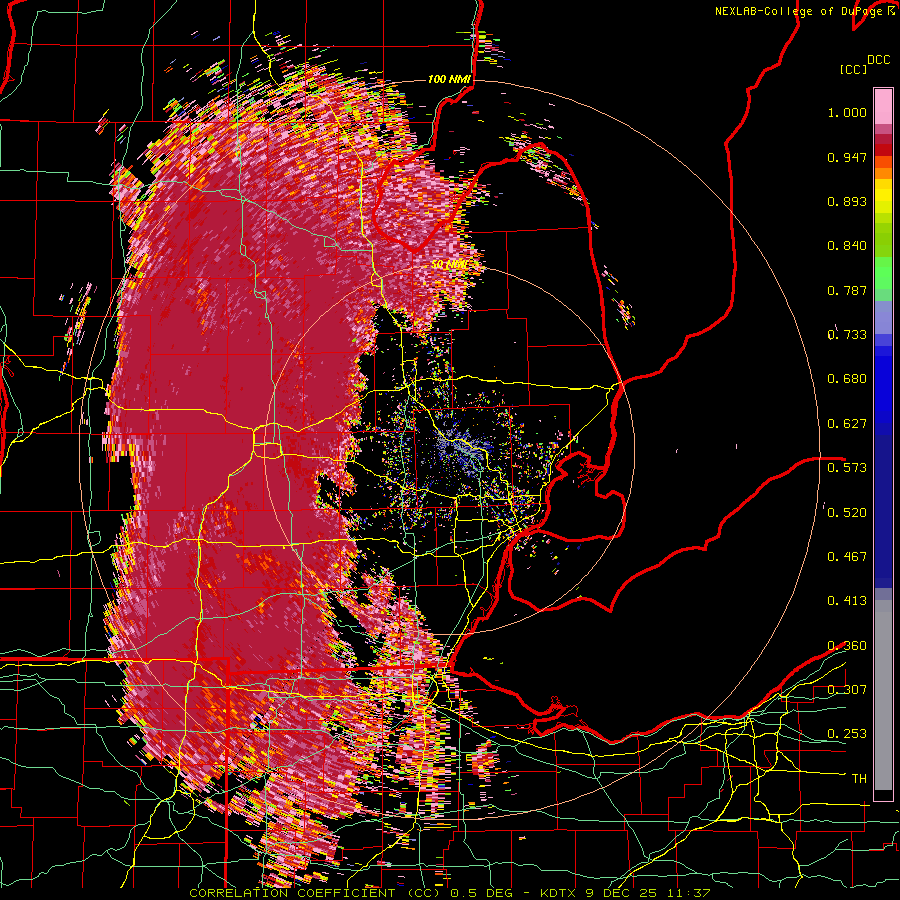Viewport: 900px width, 900px height.
Task: Click the 0.840 scale value
Action: point(847,246)
